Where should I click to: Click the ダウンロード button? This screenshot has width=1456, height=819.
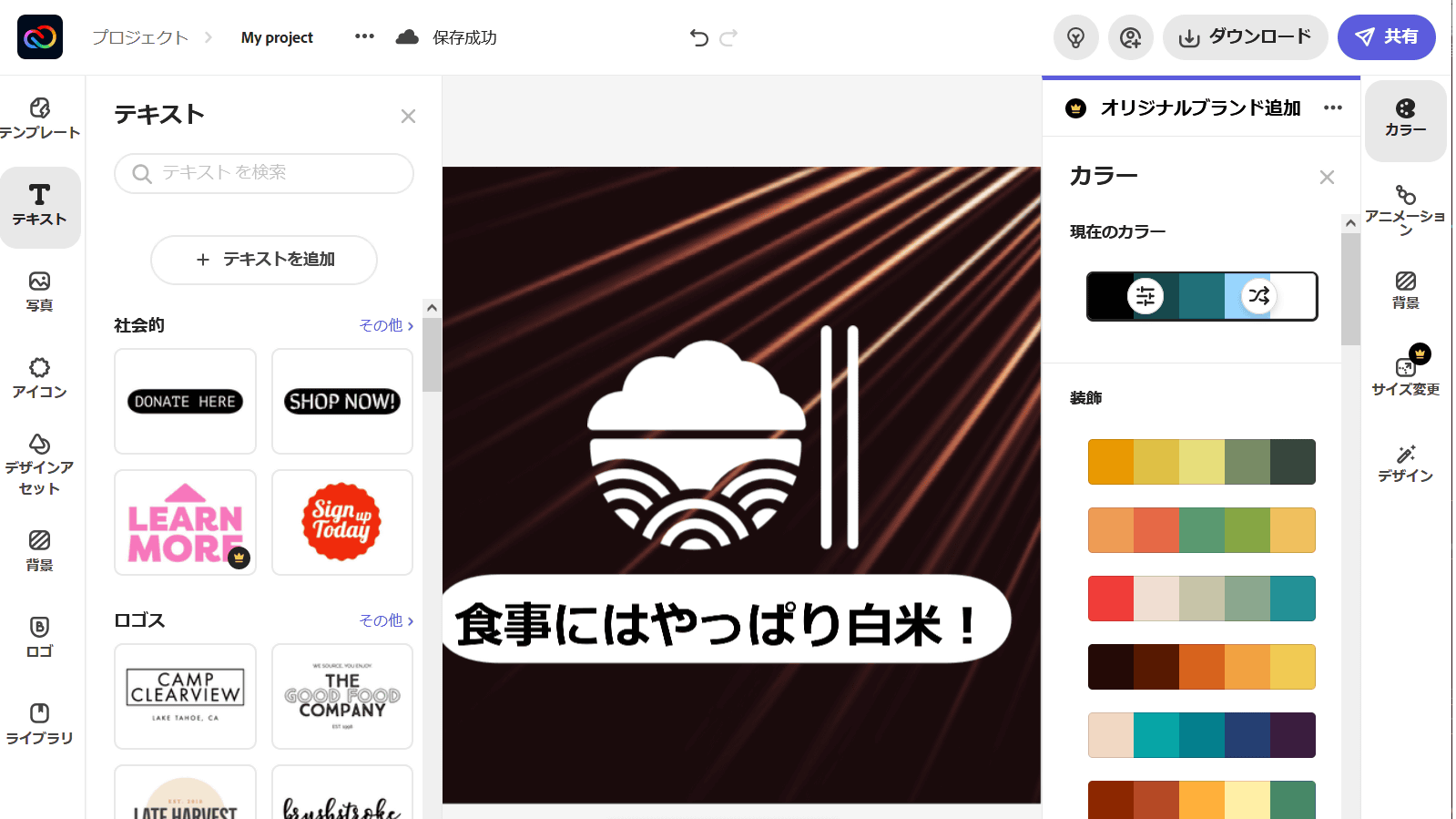click(1245, 37)
